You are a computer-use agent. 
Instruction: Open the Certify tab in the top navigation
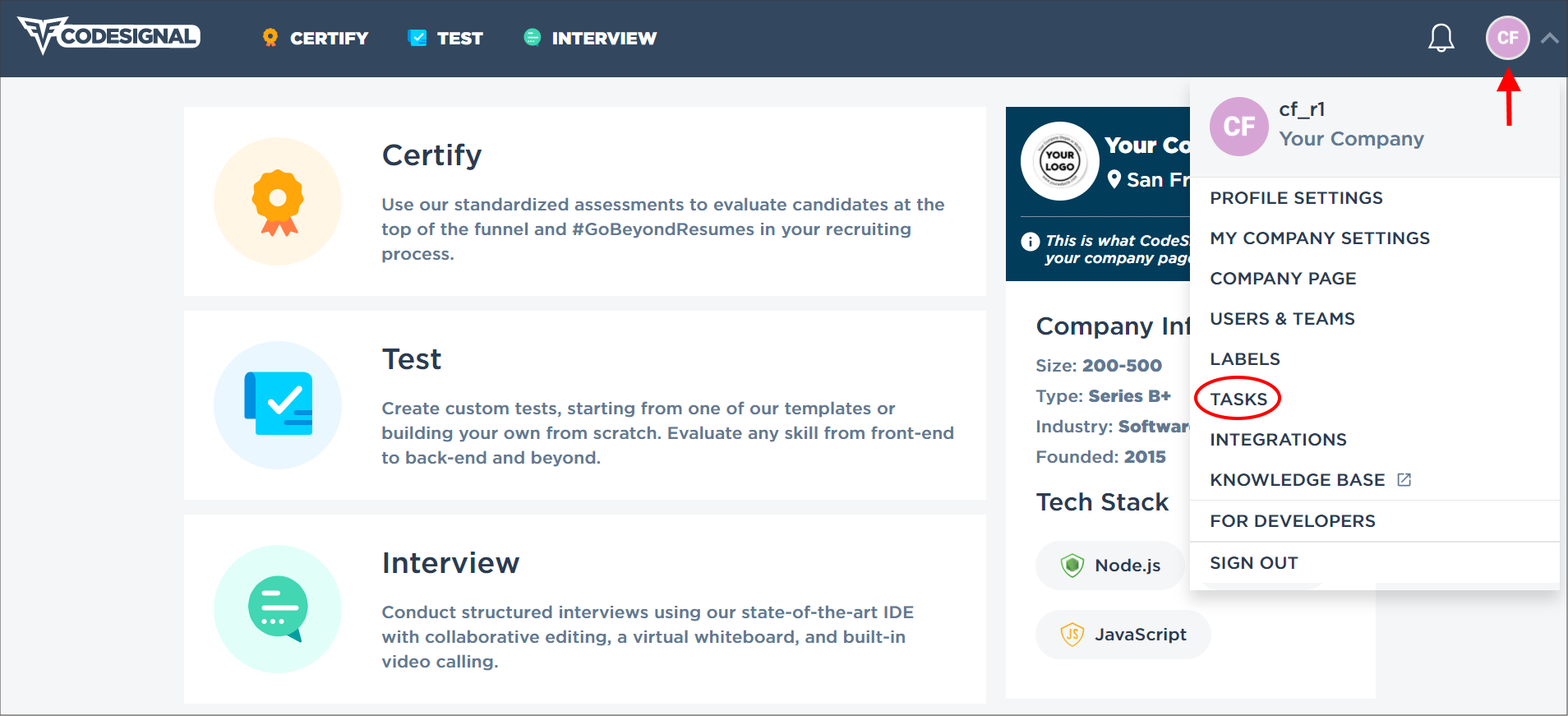pyautogui.click(x=316, y=38)
